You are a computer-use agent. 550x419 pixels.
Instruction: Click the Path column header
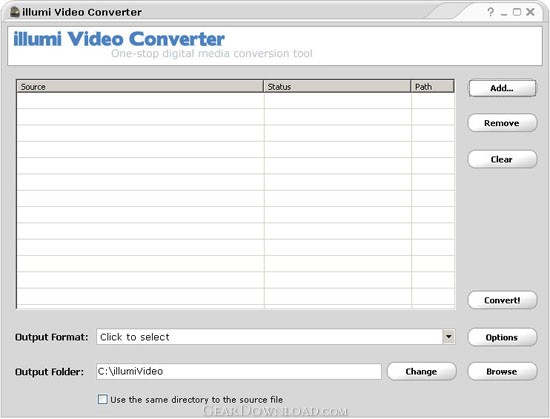(x=432, y=87)
